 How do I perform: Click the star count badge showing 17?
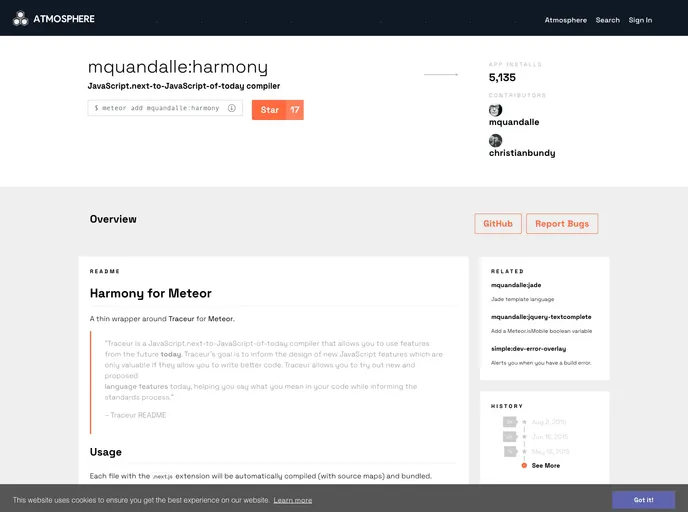tap(295, 110)
